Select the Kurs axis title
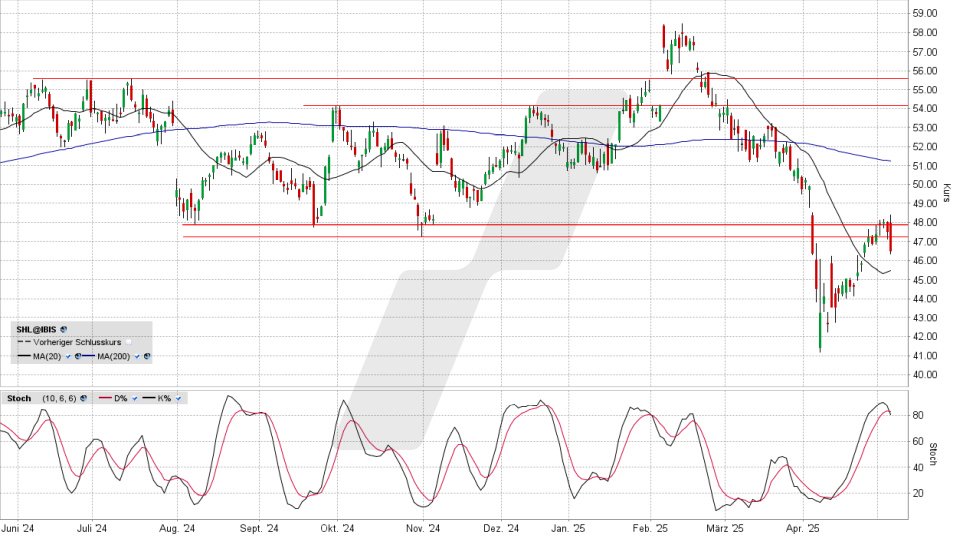 coord(947,193)
